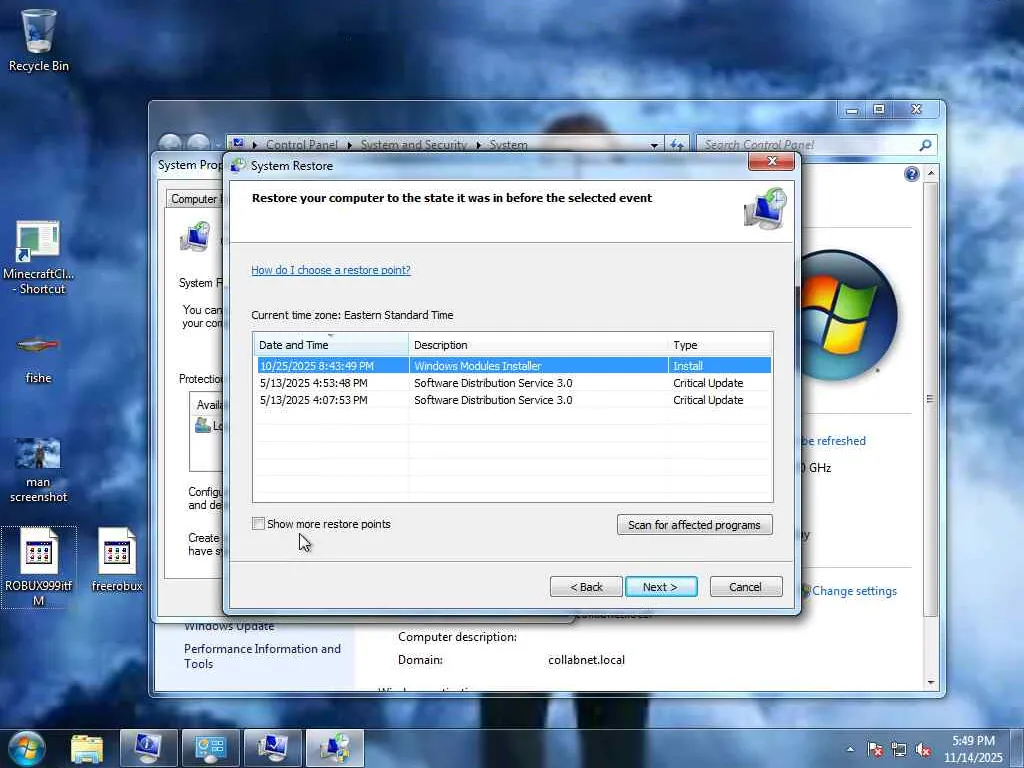Click the Back button in System Restore
Screen dimensions: 1024x768
tap(586, 587)
